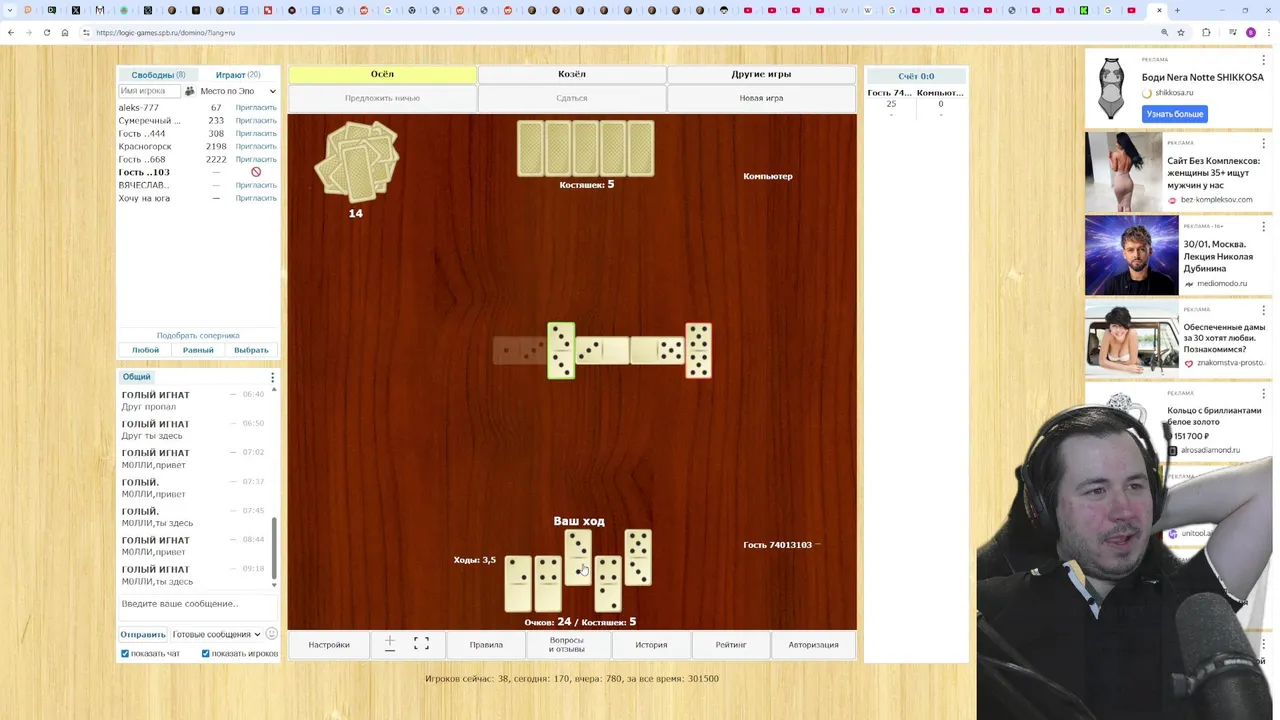Toggle the 'показать игроков' checkbox
This screenshot has height=720, width=1280.
pos(206,654)
